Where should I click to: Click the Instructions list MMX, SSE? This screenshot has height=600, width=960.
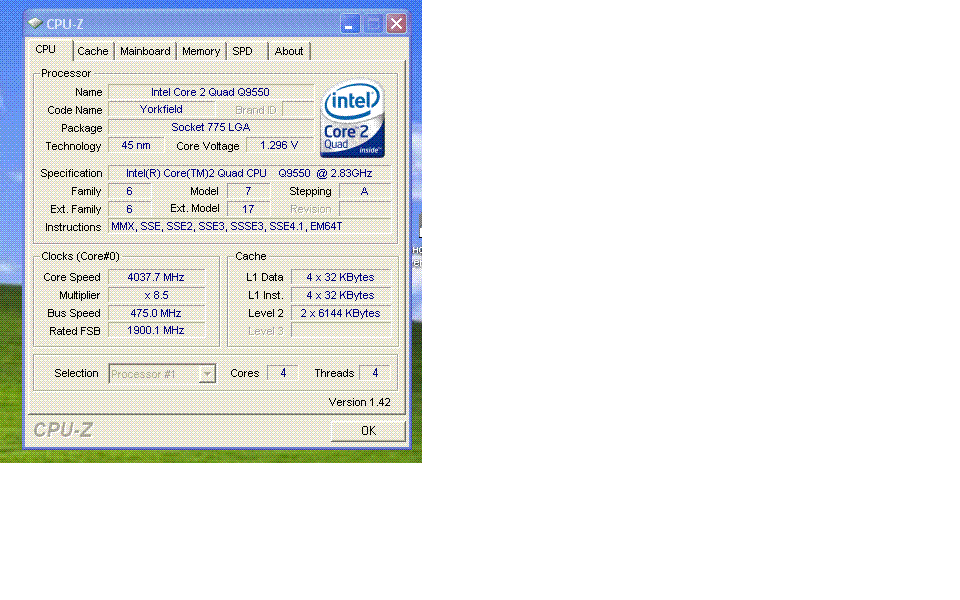click(249, 227)
